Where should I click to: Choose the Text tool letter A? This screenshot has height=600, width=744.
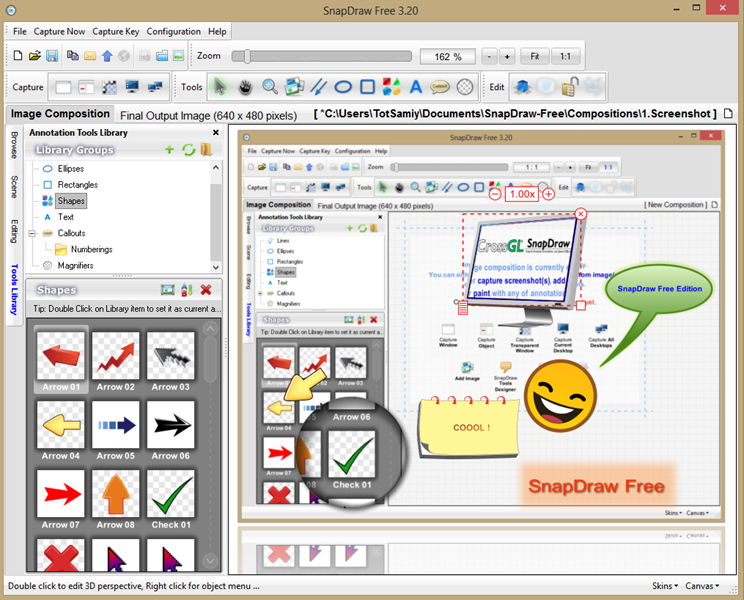[416, 87]
